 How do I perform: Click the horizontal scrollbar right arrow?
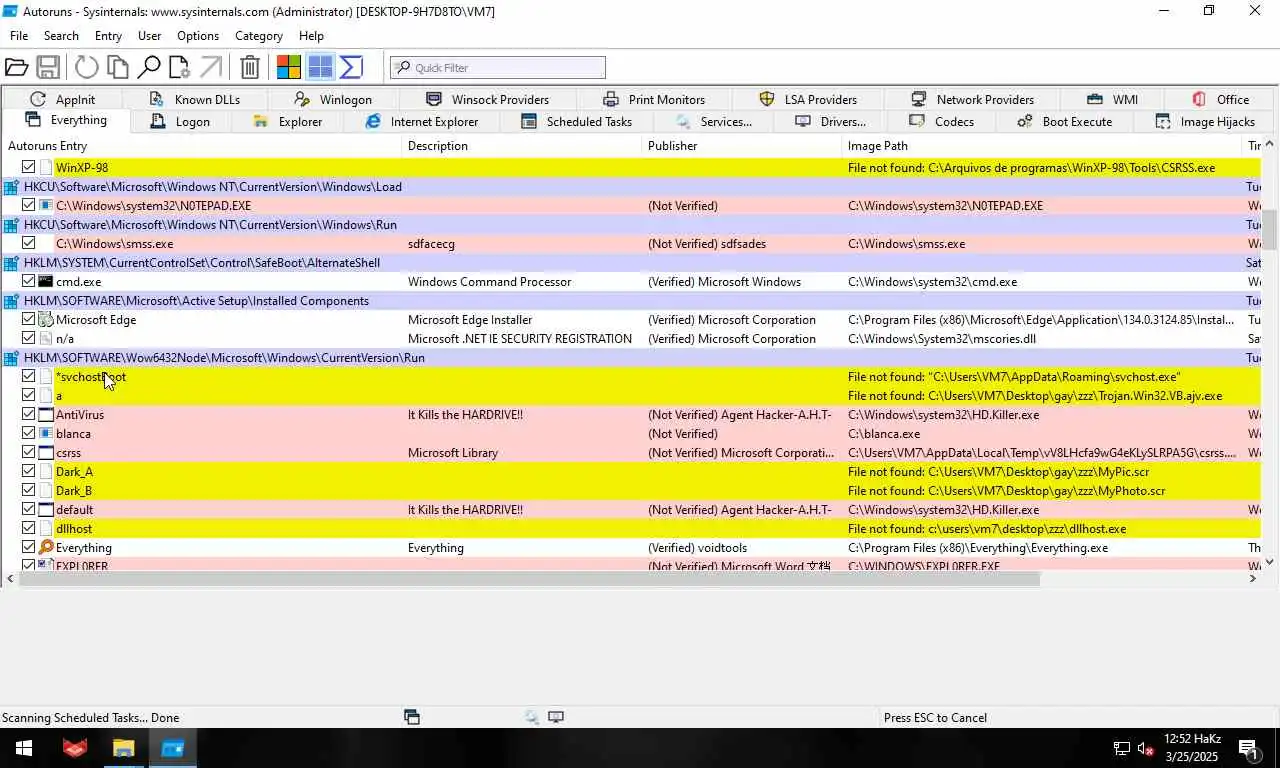tap(1254, 579)
